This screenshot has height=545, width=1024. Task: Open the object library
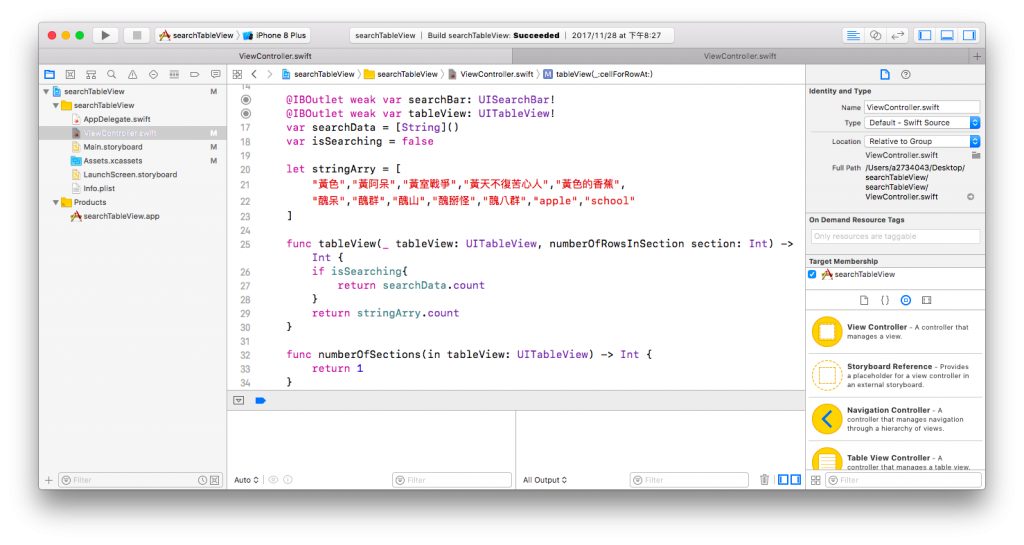906,300
